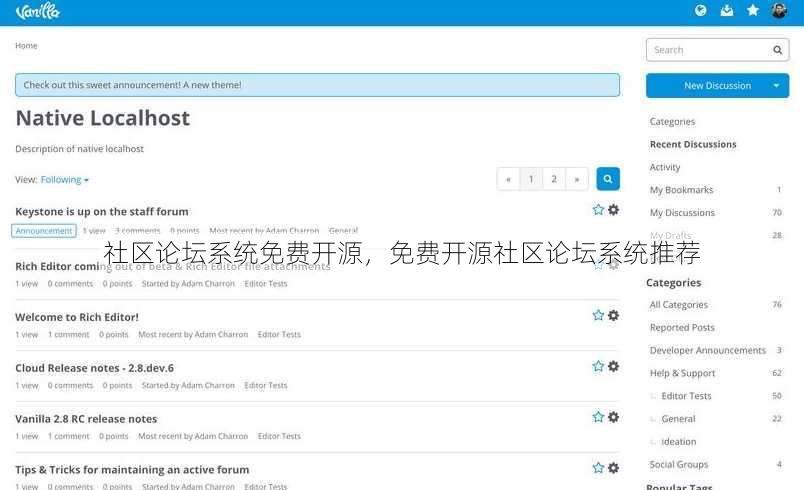
Task: Open My Bookmarks in sidebar
Action: click(681, 190)
